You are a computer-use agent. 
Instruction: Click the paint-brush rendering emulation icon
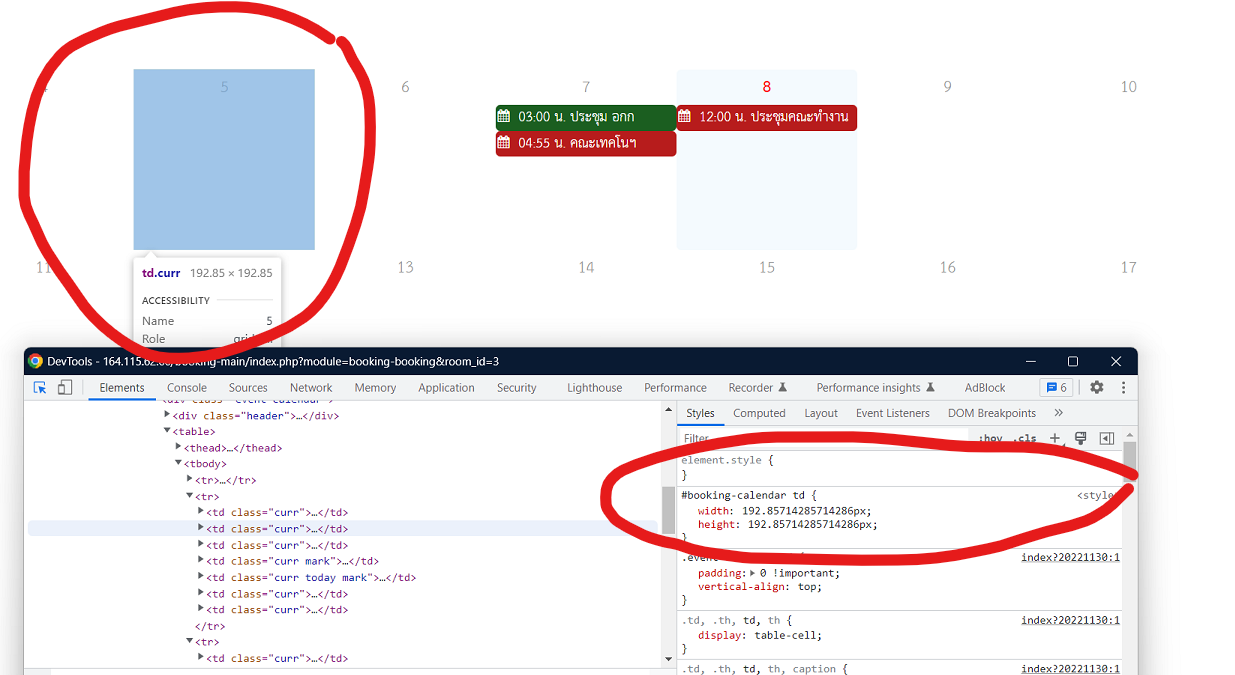click(x=1080, y=438)
